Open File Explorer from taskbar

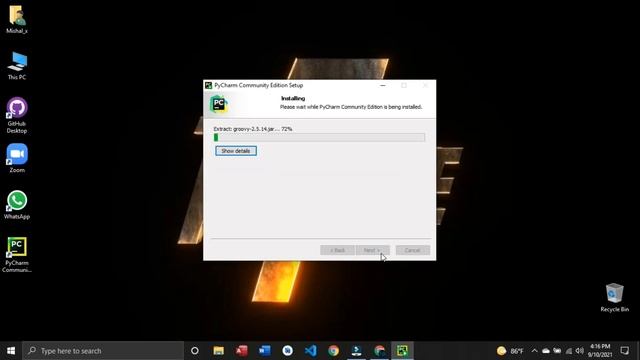pos(218,351)
